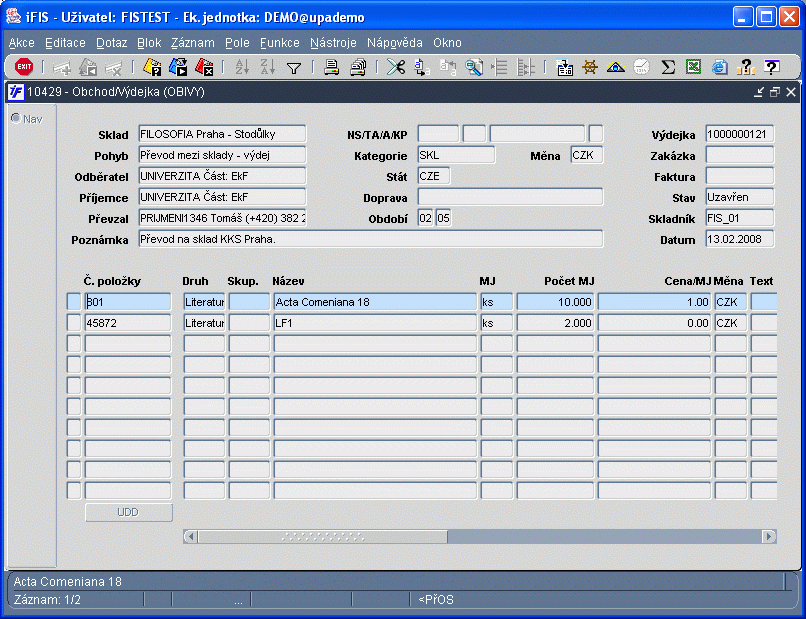Click the horizontal scrollbar right arrow

(x=769, y=537)
